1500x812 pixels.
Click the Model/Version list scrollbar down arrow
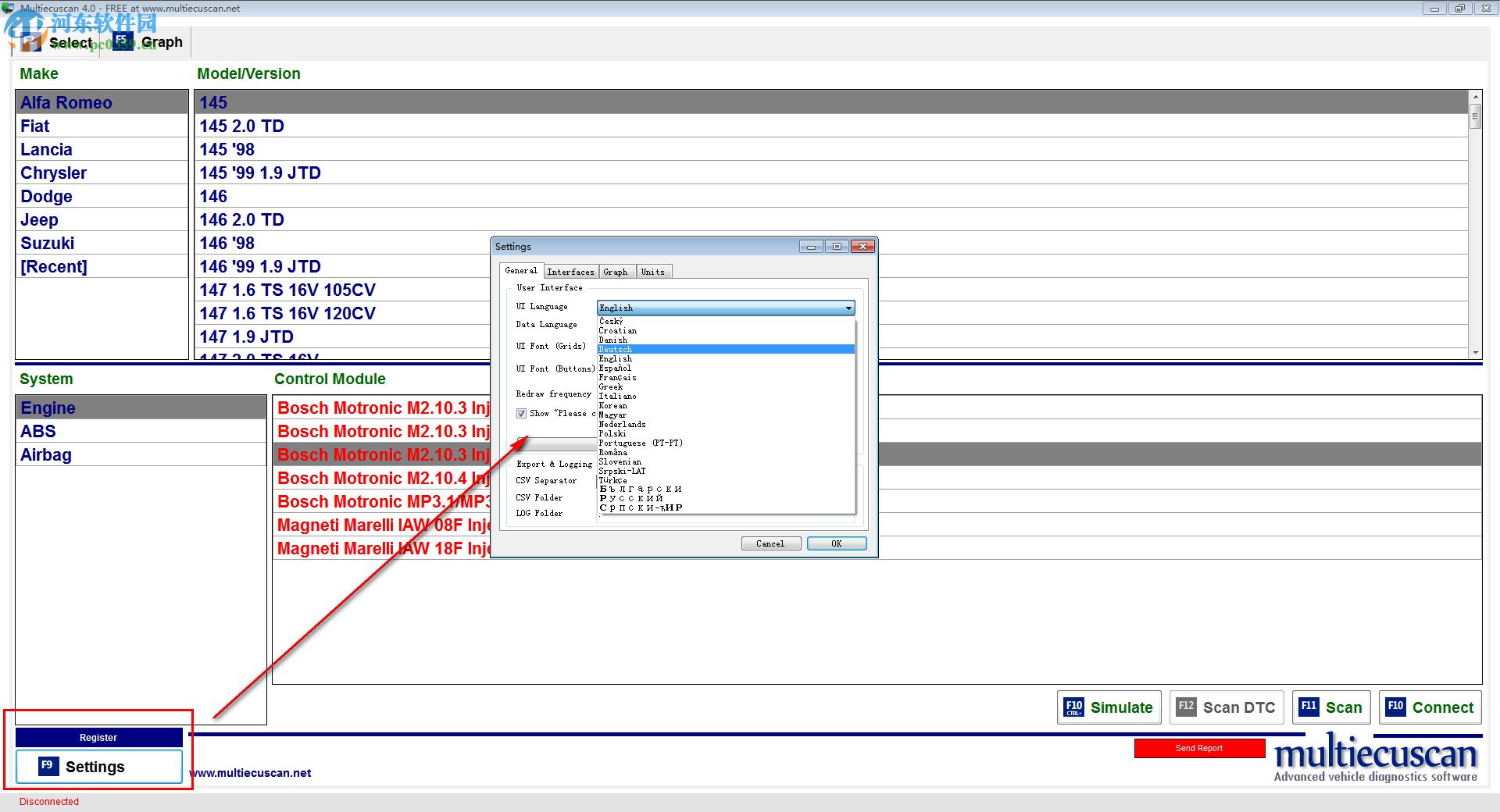(1475, 352)
